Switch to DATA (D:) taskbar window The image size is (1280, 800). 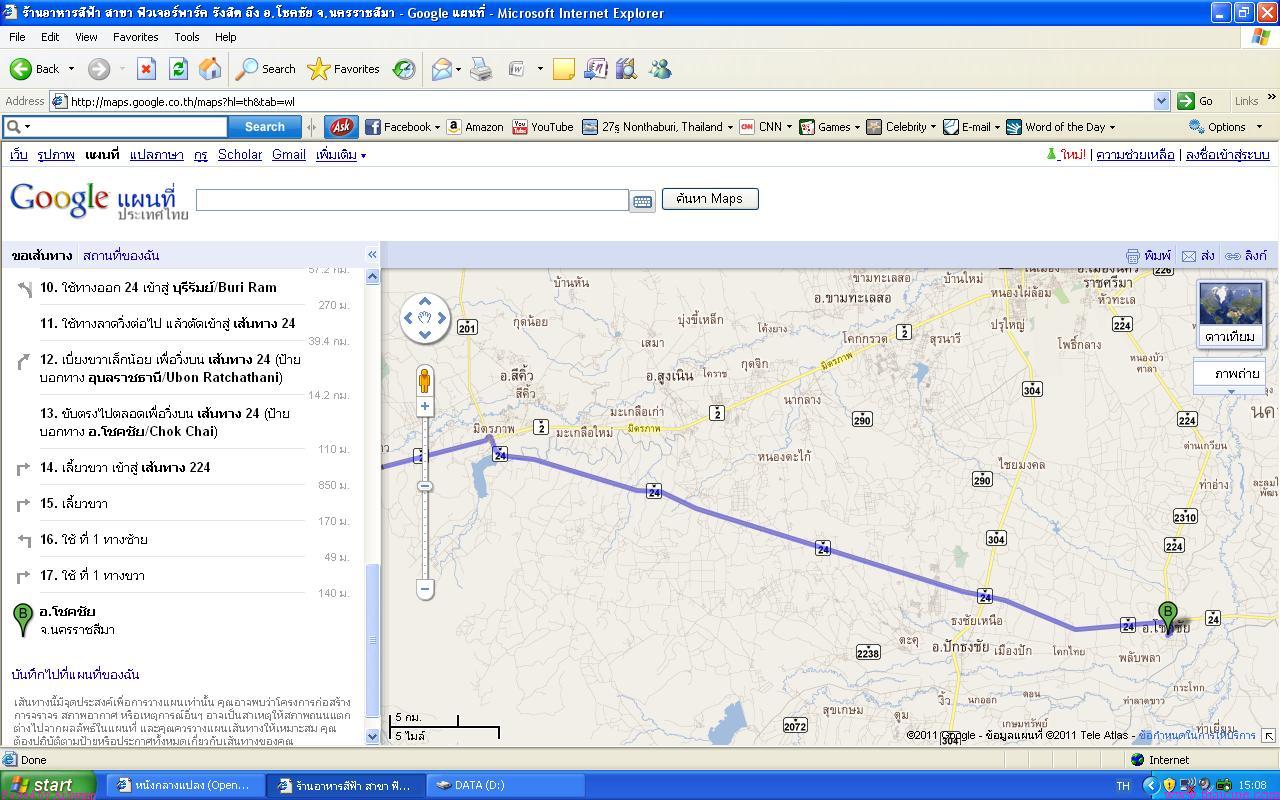pos(505,785)
